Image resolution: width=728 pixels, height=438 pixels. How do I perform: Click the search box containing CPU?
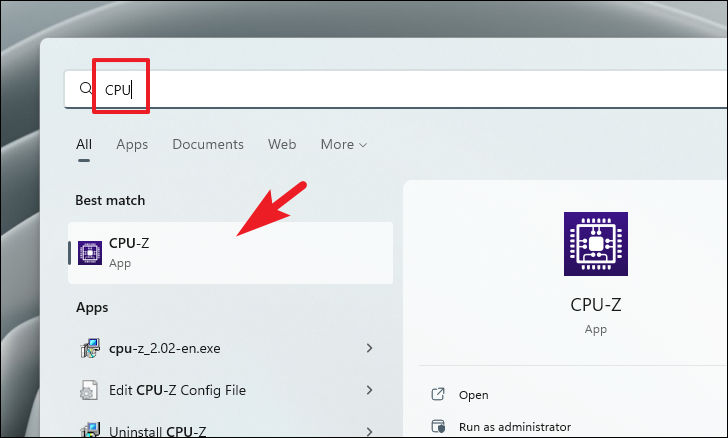(x=396, y=89)
